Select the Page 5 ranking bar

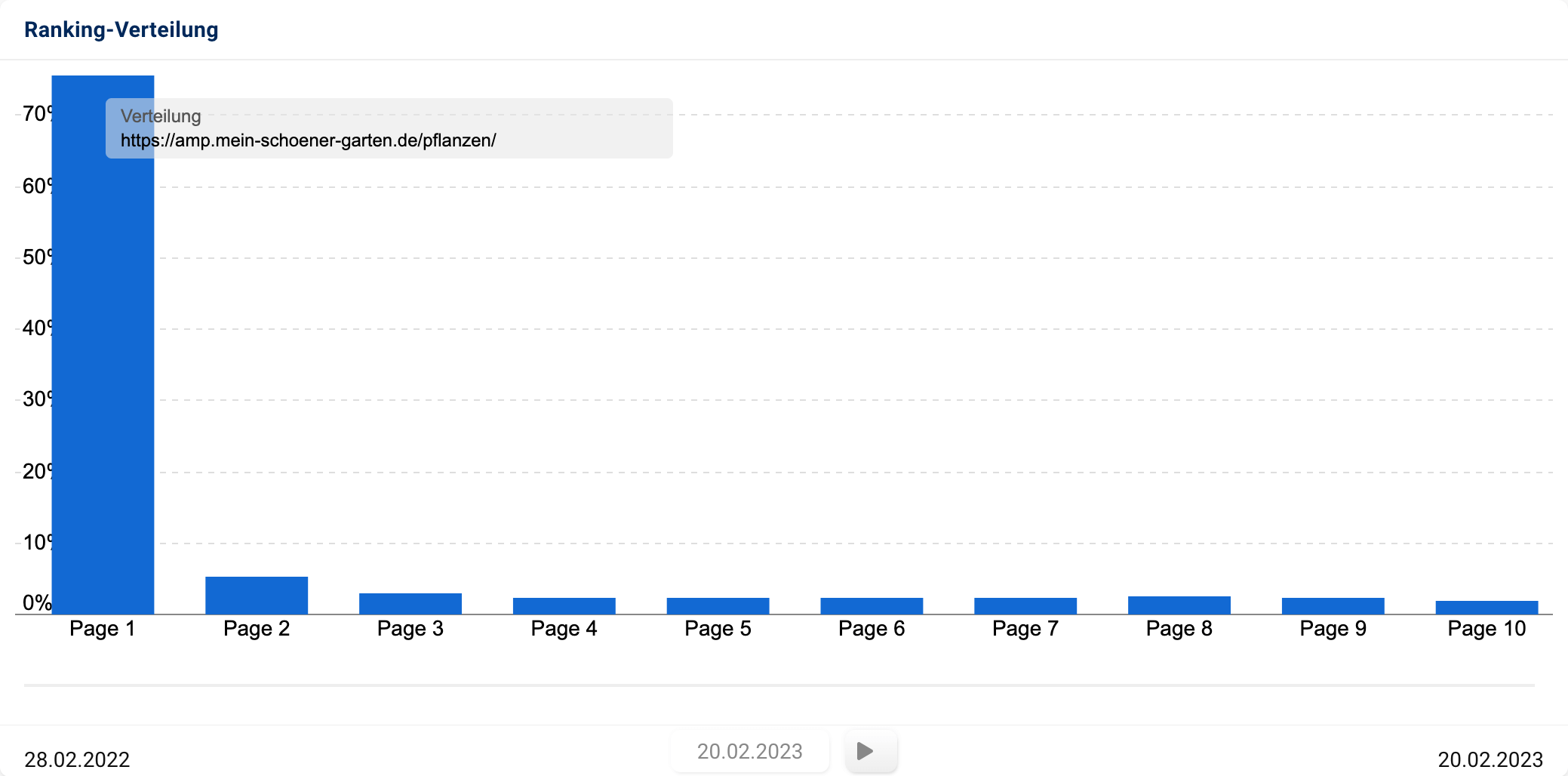[718, 605]
